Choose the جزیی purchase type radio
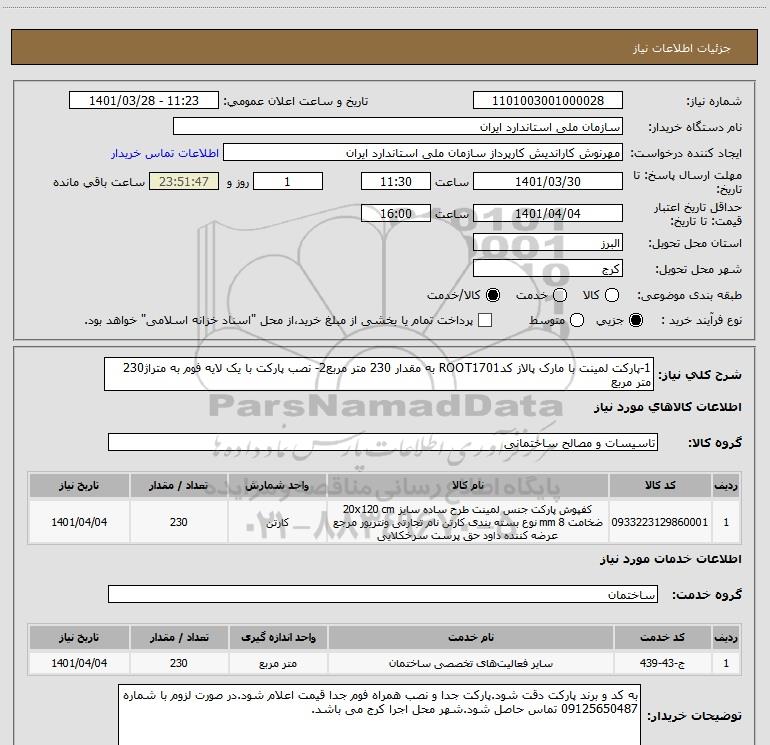This screenshot has width=770, height=745. tap(636, 320)
